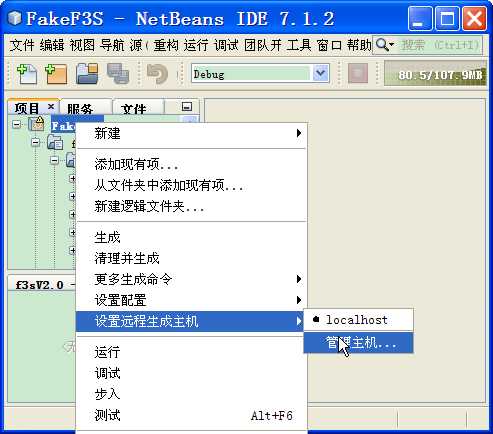Click into the search Ctrl+I field

click(x=439, y=45)
